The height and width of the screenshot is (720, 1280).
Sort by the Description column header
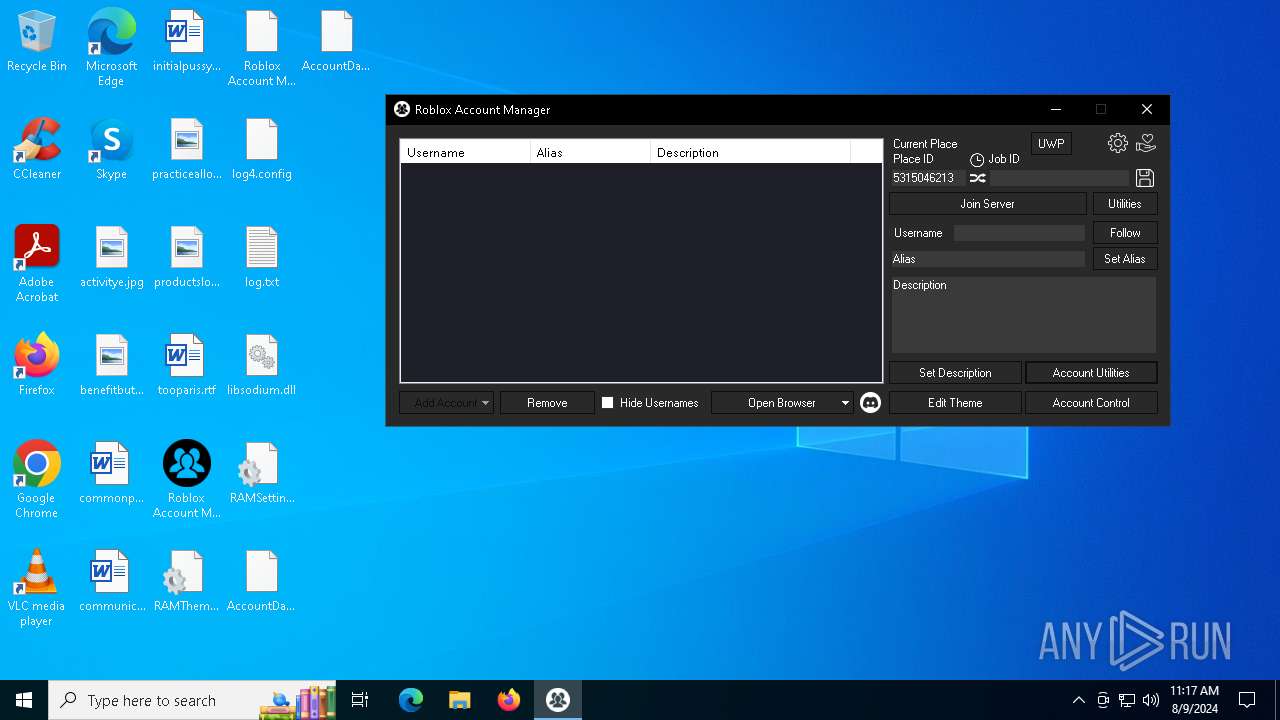pos(750,153)
